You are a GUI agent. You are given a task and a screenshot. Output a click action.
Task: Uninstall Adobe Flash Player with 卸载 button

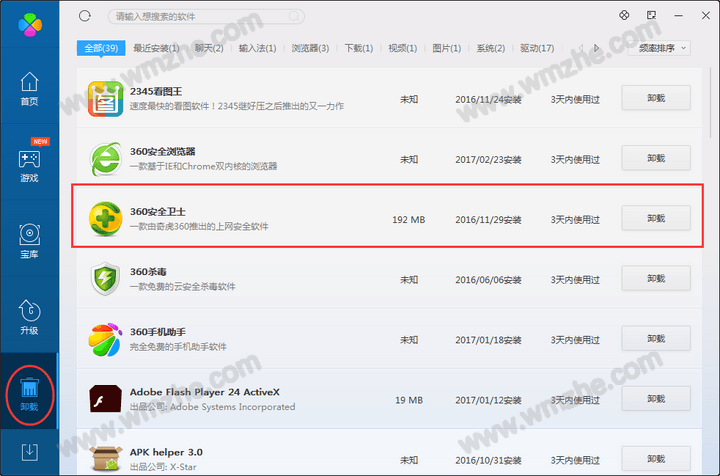point(656,398)
